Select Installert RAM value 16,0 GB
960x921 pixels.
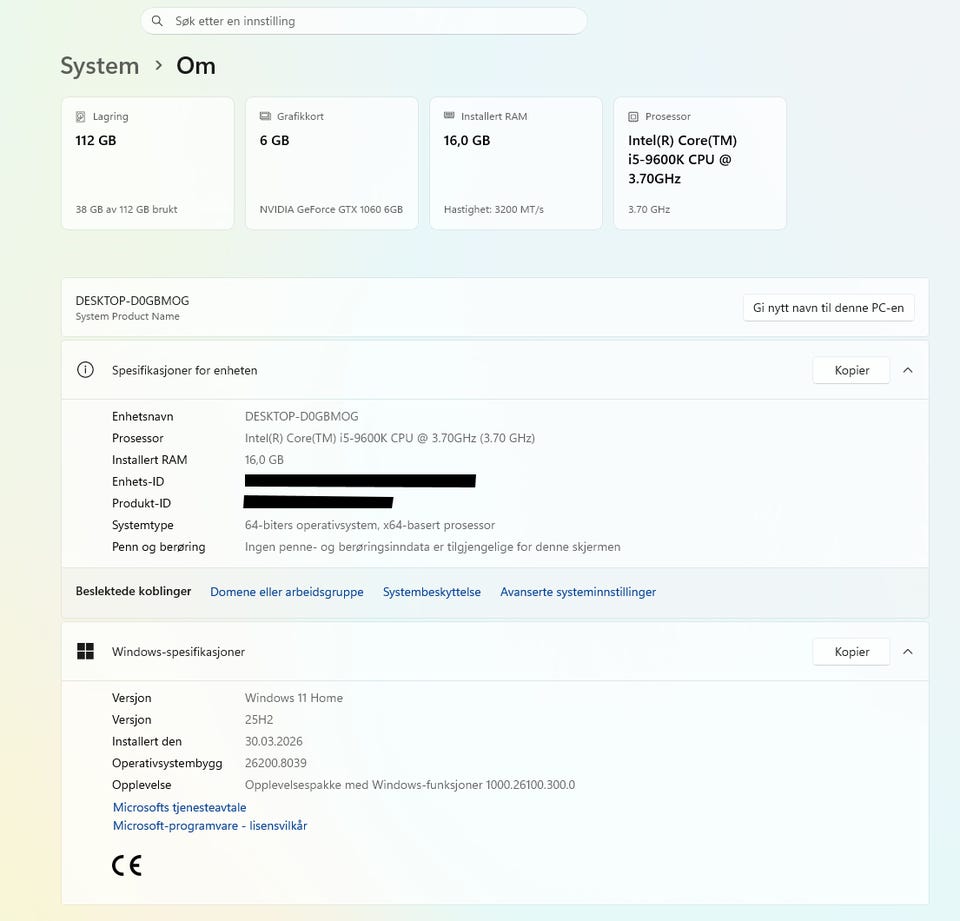click(x=264, y=460)
